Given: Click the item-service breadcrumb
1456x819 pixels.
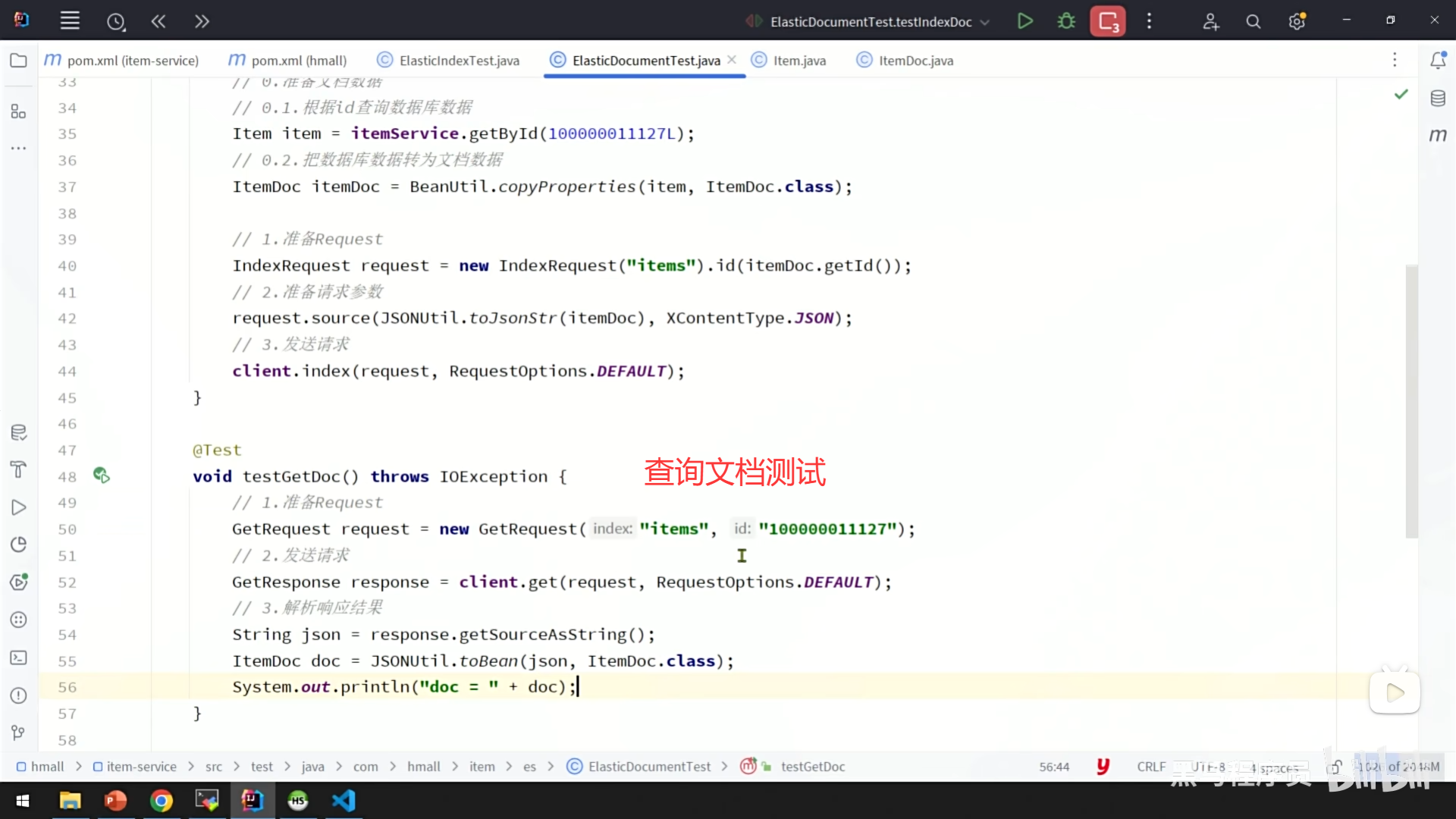Looking at the screenshot, I should [x=141, y=767].
